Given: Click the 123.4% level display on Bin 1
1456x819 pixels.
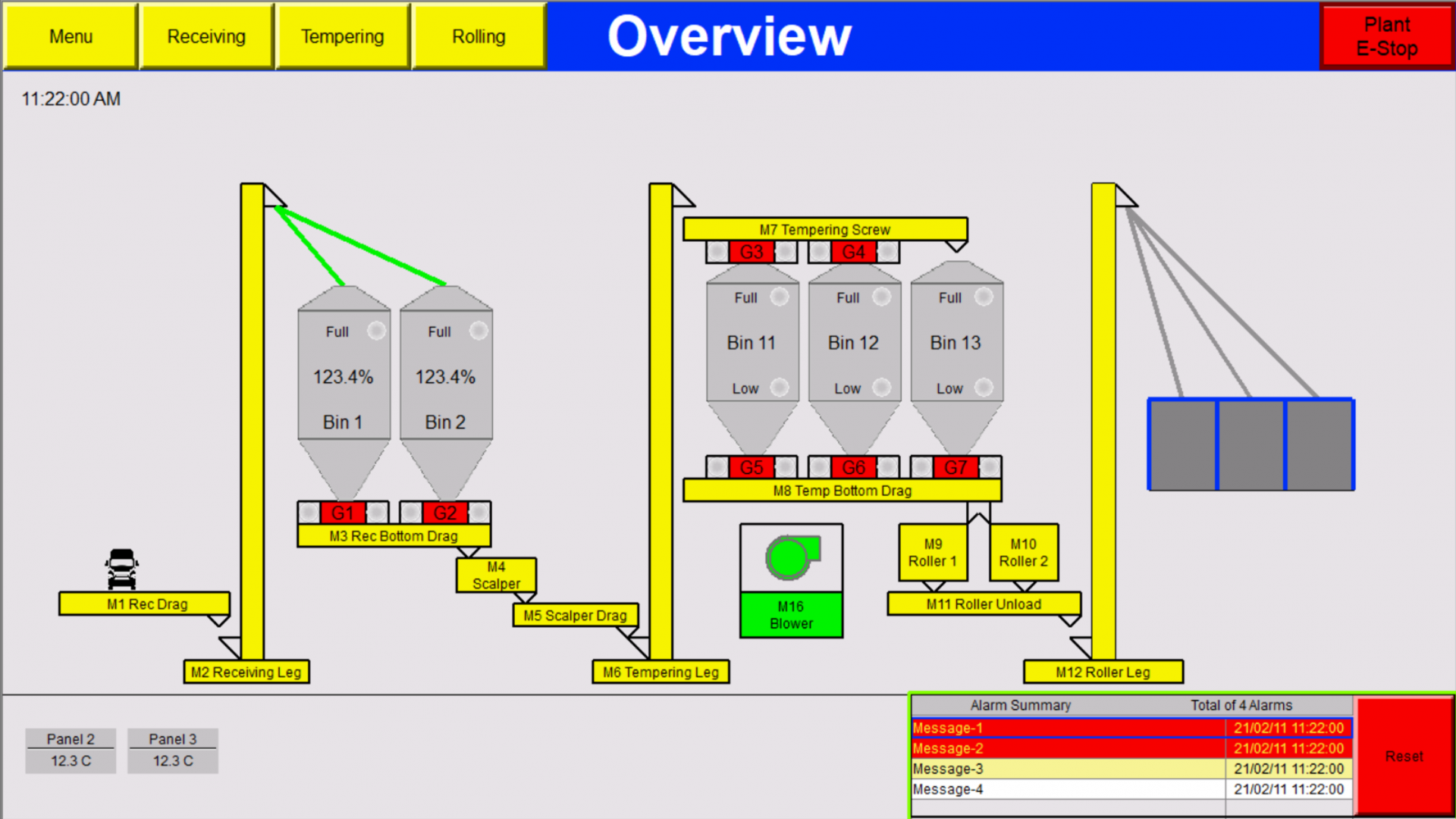Looking at the screenshot, I should coord(344,376).
